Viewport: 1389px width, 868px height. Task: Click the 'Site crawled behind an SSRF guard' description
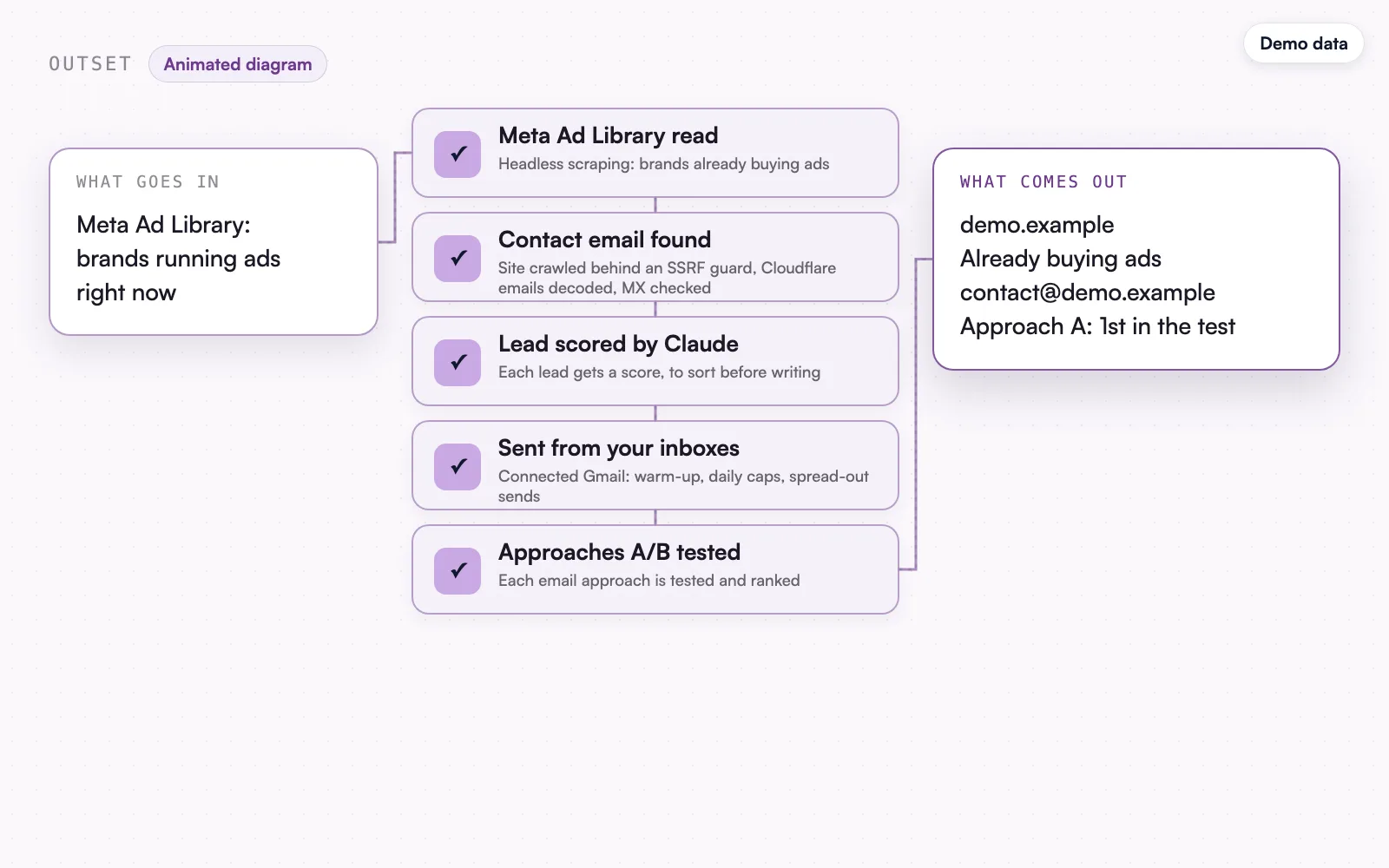(x=667, y=278)
